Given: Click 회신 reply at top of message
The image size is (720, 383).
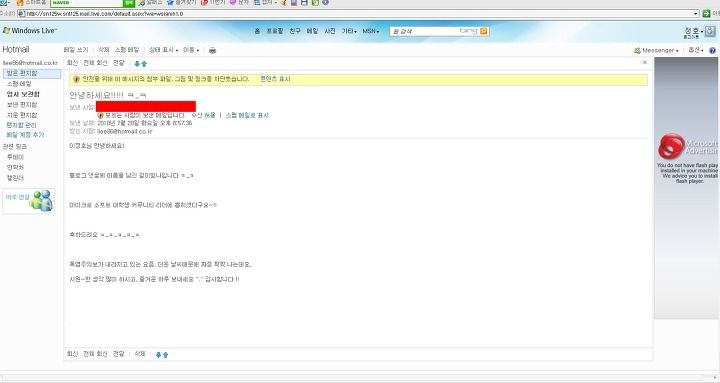Looking at the screenshot, I should click(73, 63).
